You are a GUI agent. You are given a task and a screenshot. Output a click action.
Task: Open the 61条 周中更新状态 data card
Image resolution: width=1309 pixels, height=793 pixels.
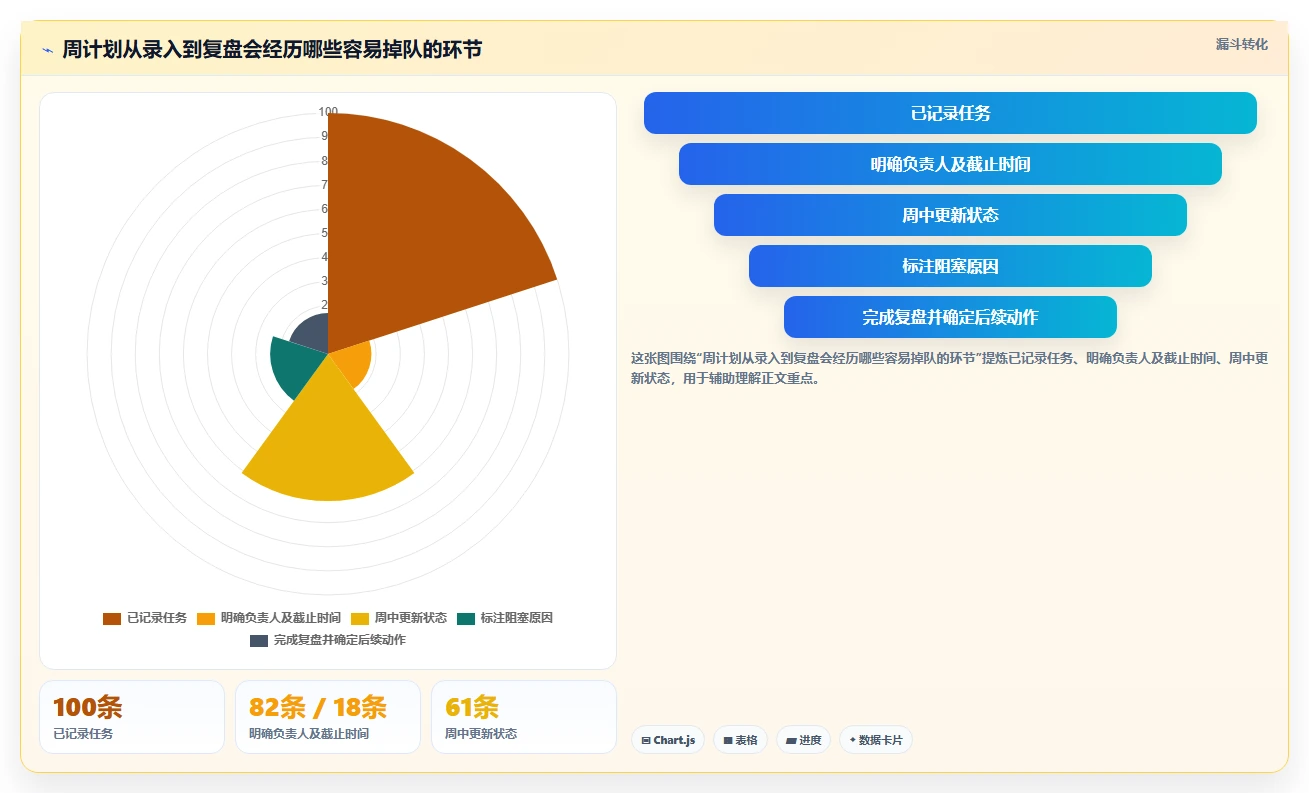click(x=524, y=717)
